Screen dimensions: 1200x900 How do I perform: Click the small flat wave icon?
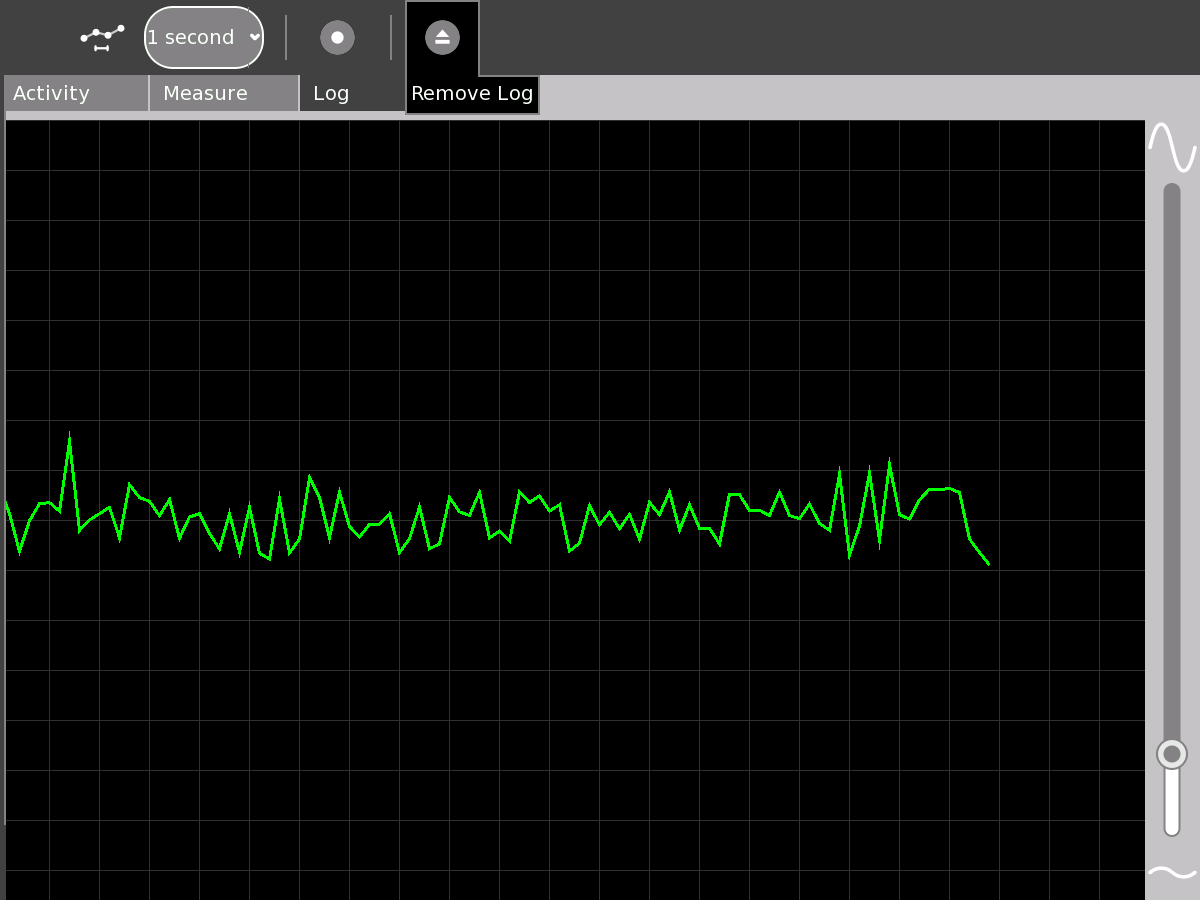(x=1172, y=872)
